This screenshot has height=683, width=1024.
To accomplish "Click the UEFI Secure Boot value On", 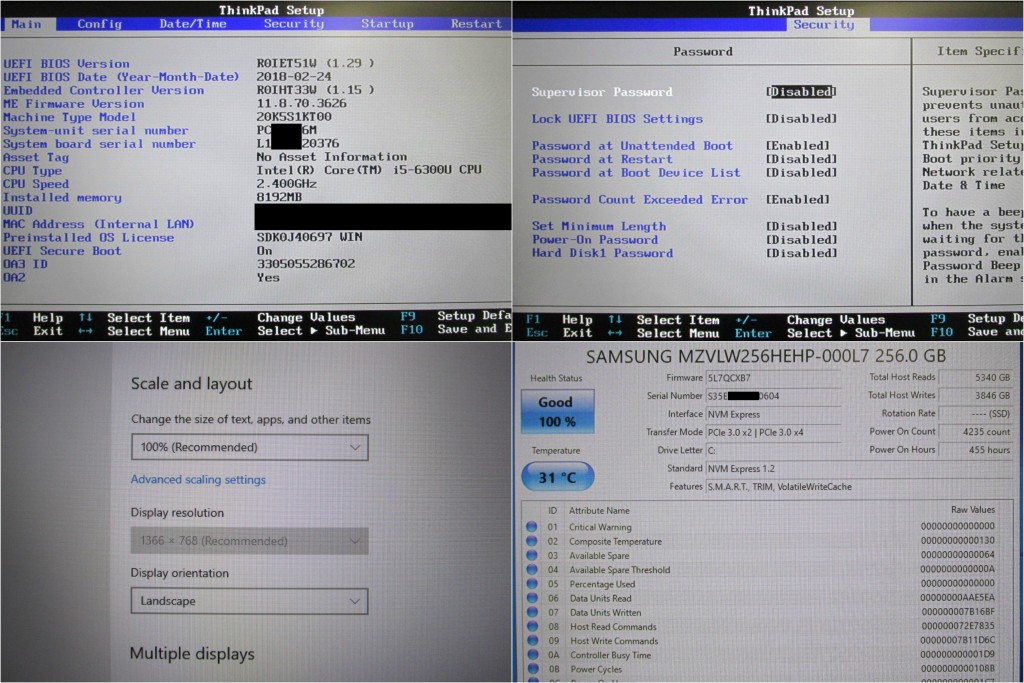I will point(264,251).
